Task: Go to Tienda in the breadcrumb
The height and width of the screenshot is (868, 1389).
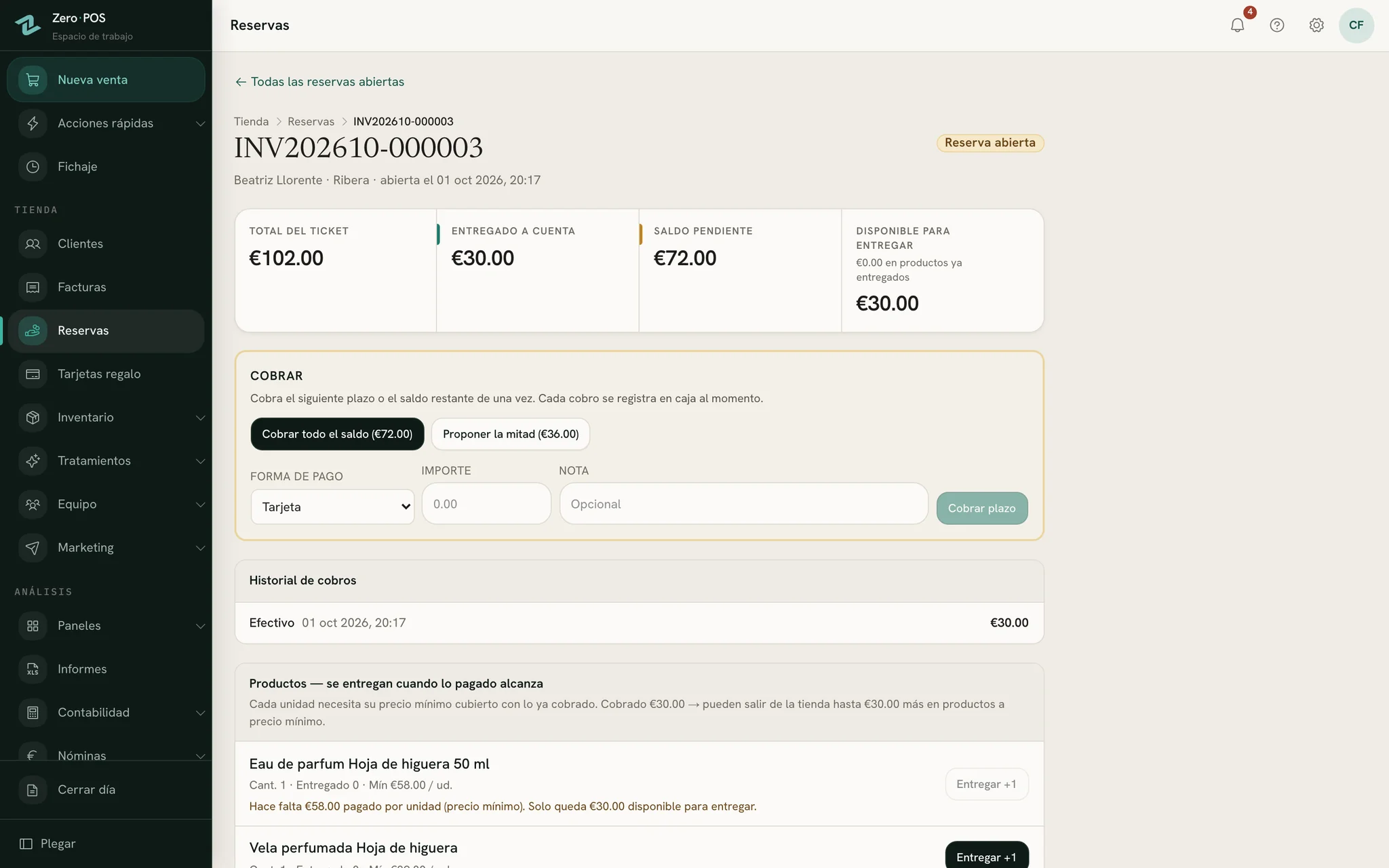Action: [251, 121]
